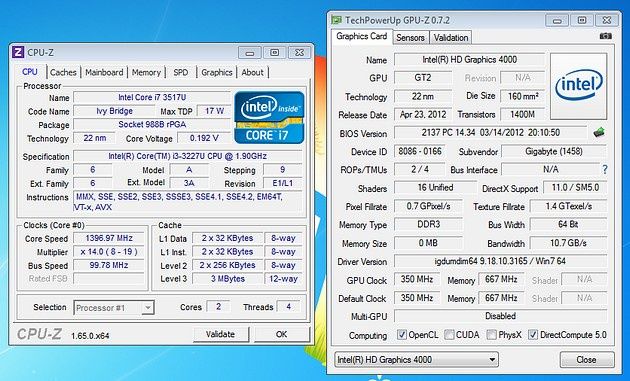The width and height of the screenshot is (630, 381).
Task: Click the Intel Core i7 badge in CPU-Z
Action: tap(269, 117)
